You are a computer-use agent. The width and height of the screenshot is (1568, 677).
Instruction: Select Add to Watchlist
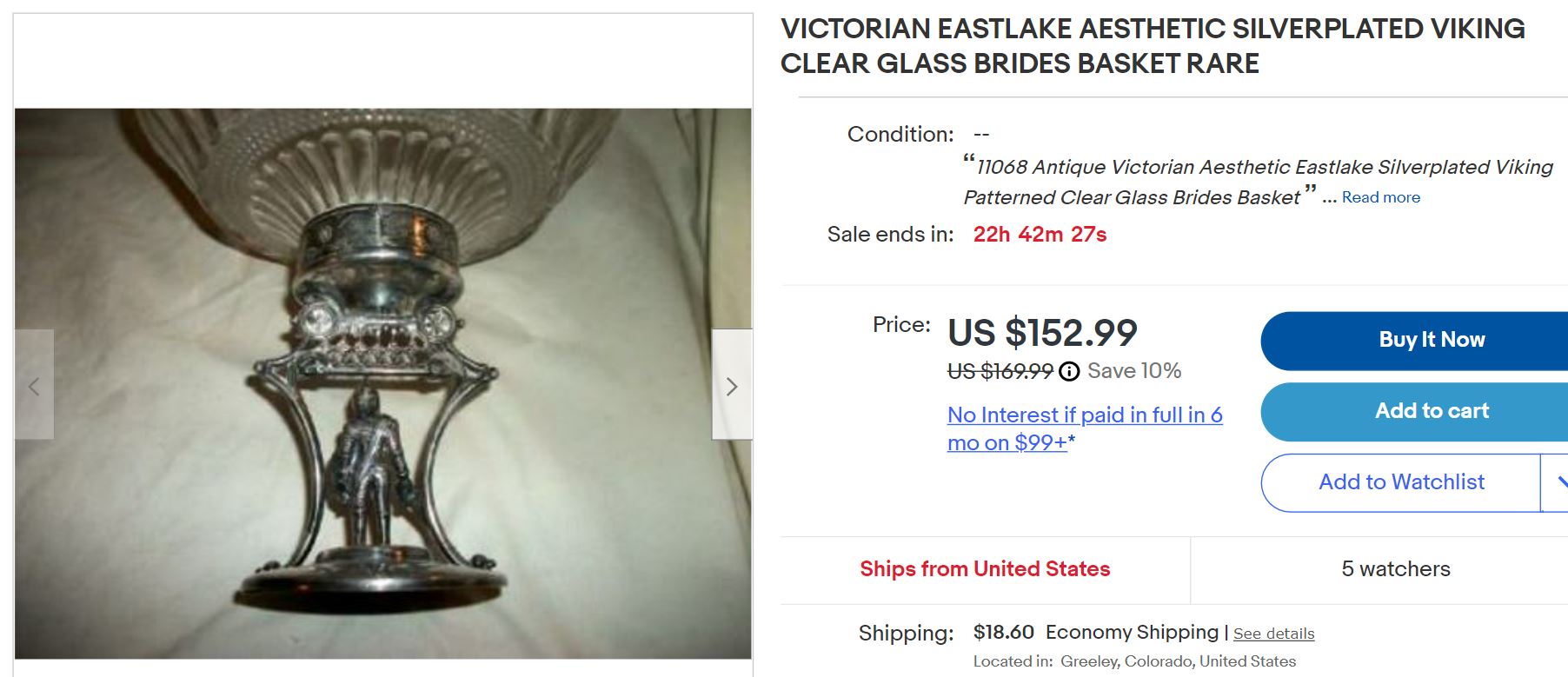(x=1401, y=481)
